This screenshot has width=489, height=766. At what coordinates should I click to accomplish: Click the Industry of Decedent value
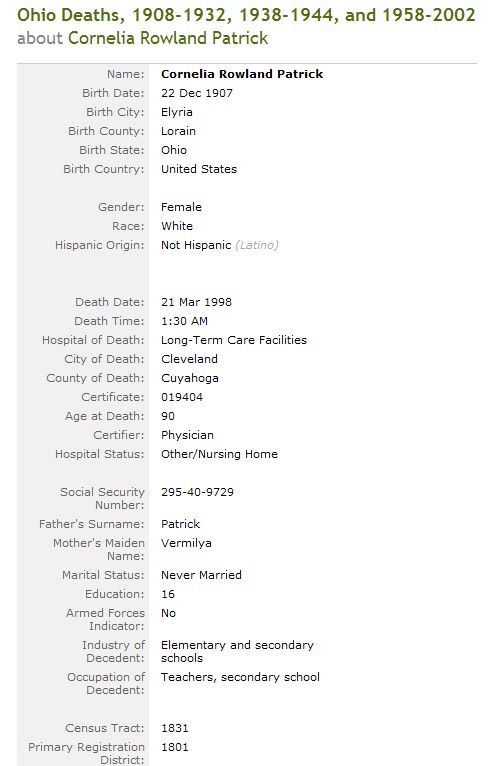click(x=237, y=651)
